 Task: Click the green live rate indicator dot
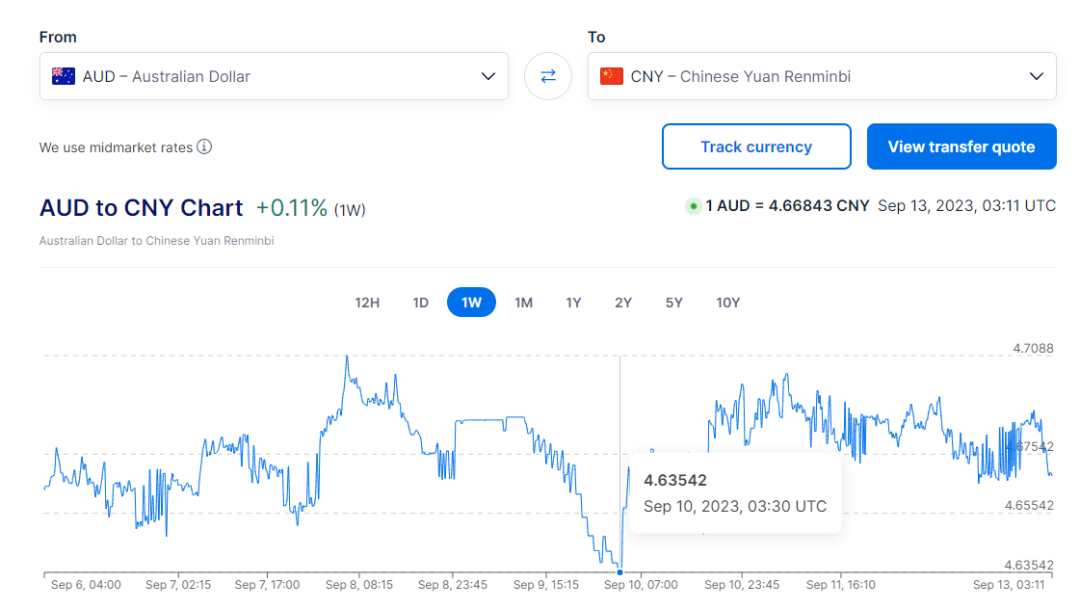point(692,206)
